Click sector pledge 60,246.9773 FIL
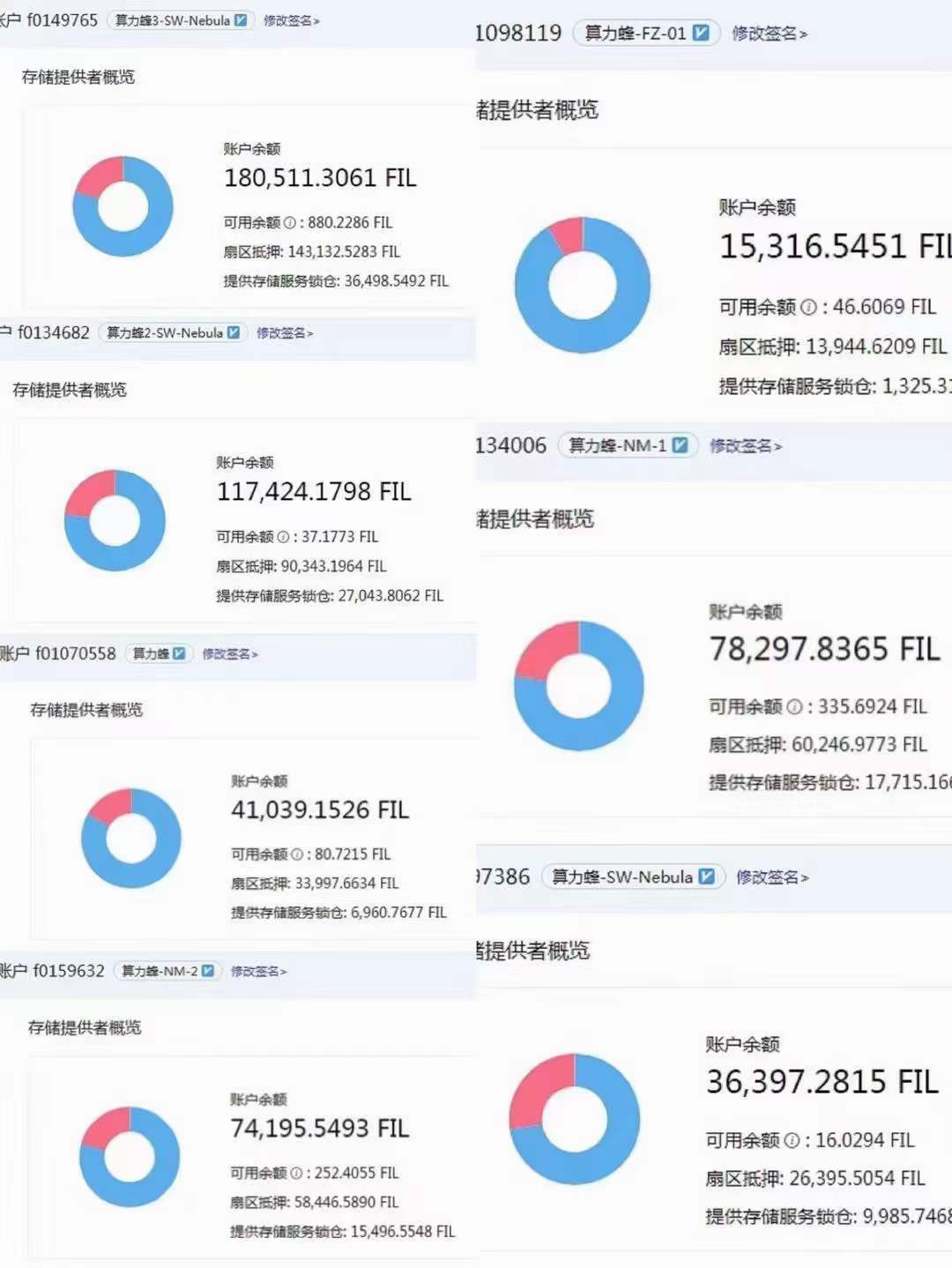Screen dimensions: 952x1268 coord(859,744)
